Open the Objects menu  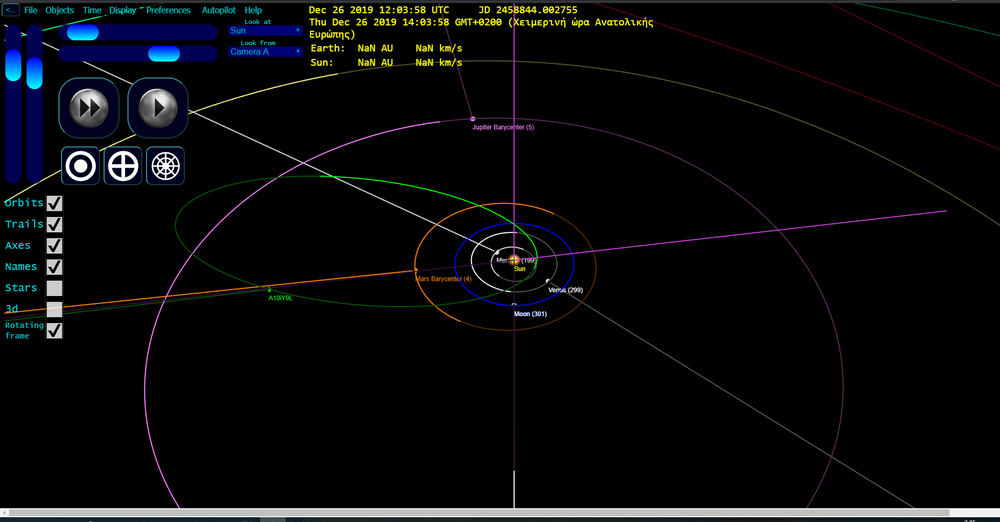tap(60, 10)
